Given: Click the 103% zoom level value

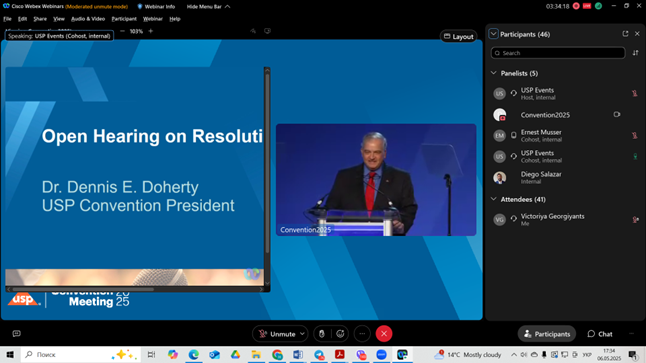Looking at the screenshot, I should tap(136, 31).
